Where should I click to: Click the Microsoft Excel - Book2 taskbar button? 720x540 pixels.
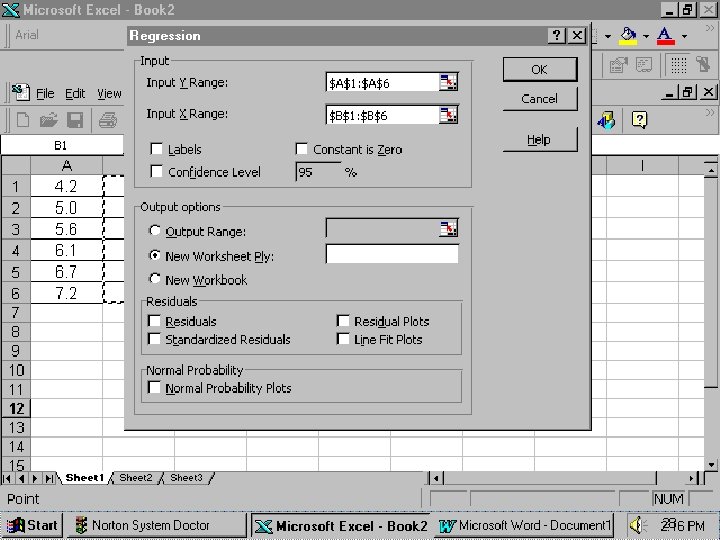coord(341,525)
